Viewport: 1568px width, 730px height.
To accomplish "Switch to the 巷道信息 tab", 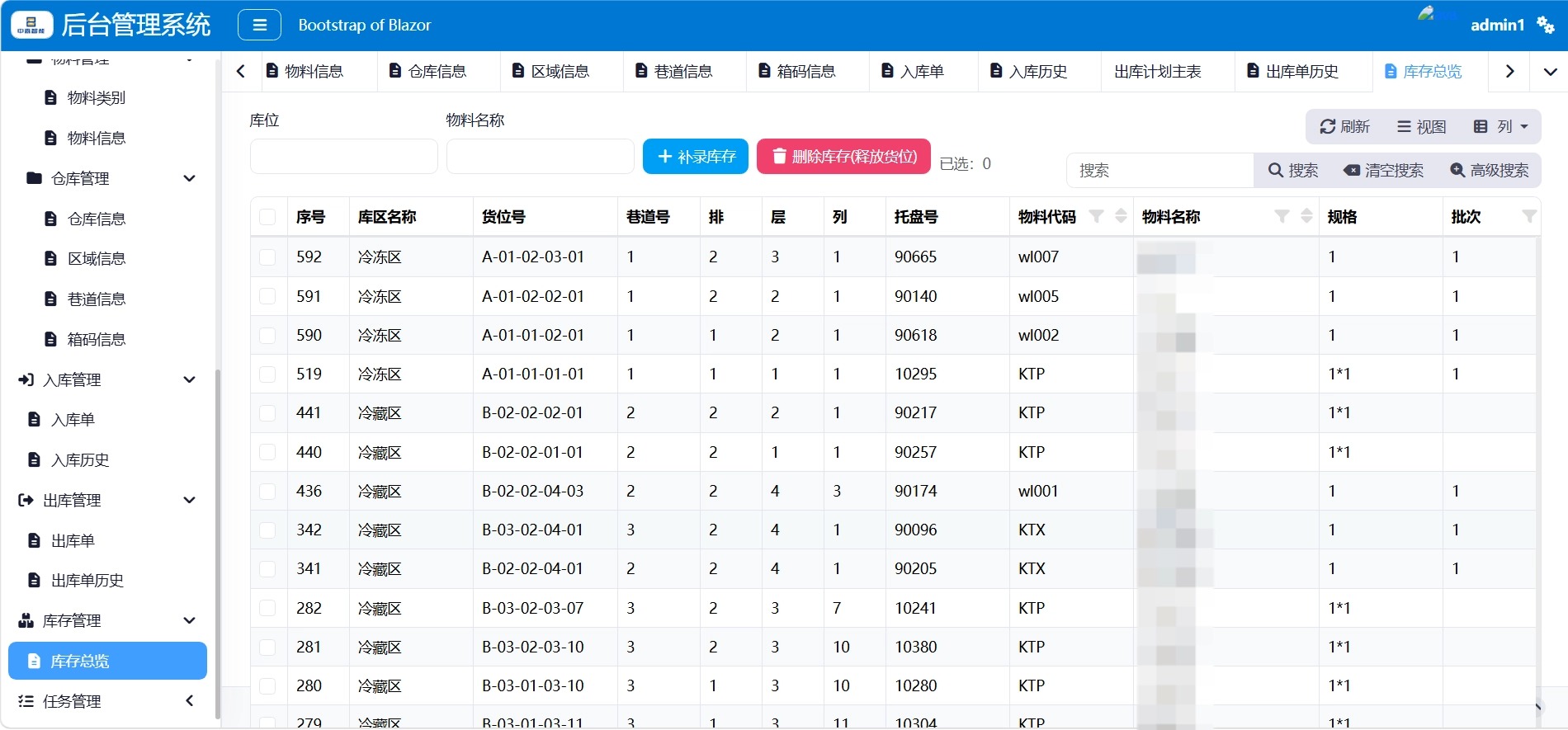I will click(683, 72).
